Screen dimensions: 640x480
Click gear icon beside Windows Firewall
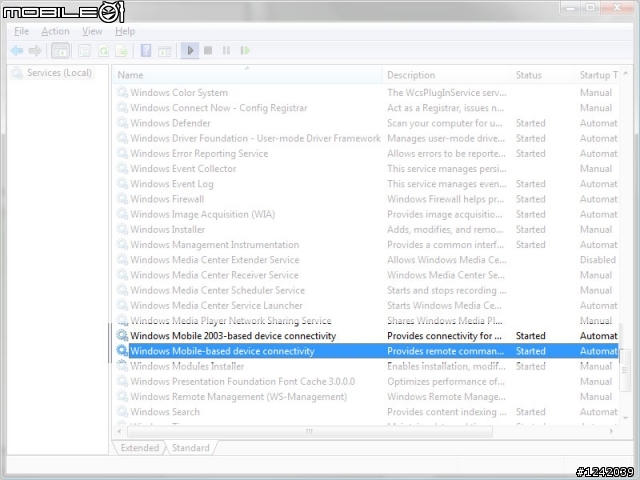[x=122, y=198]
